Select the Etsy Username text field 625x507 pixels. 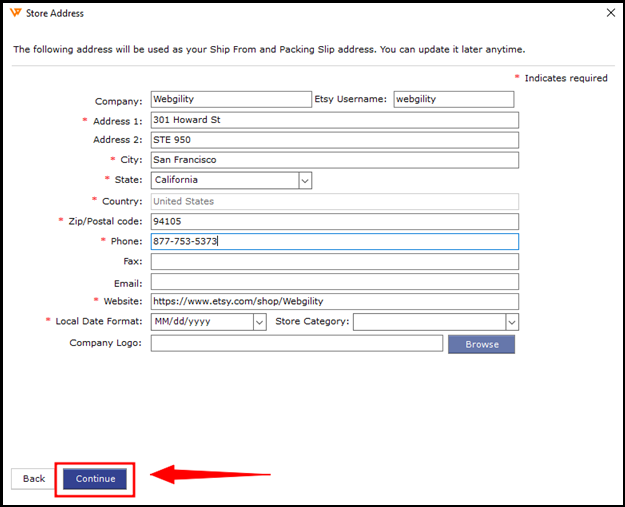point(453,100)
